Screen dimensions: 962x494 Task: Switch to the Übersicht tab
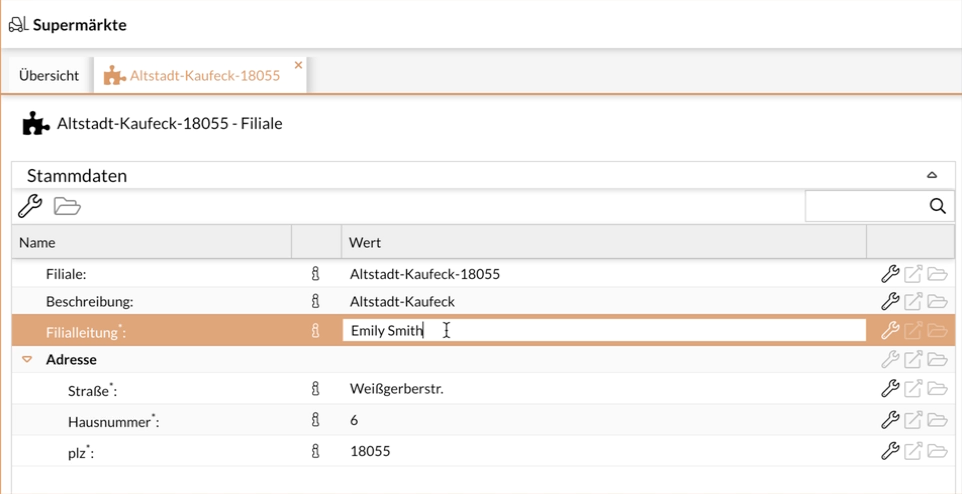[x=49, y=76]
